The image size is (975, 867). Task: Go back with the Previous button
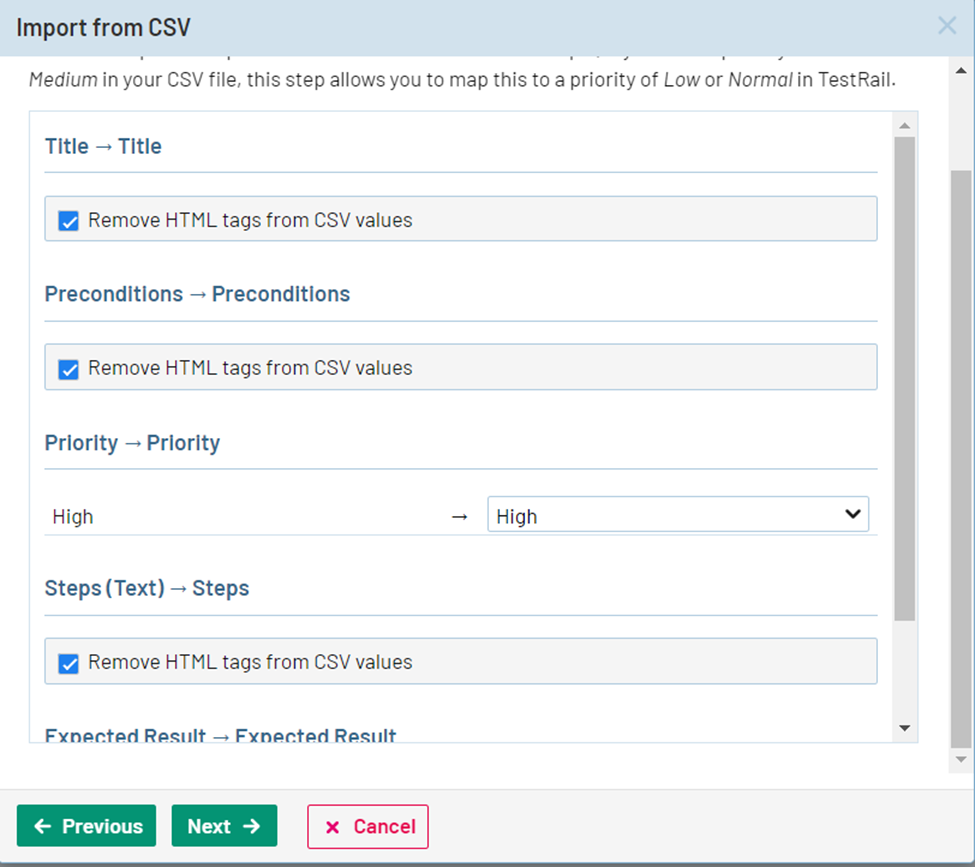click(x=87, y=826)
